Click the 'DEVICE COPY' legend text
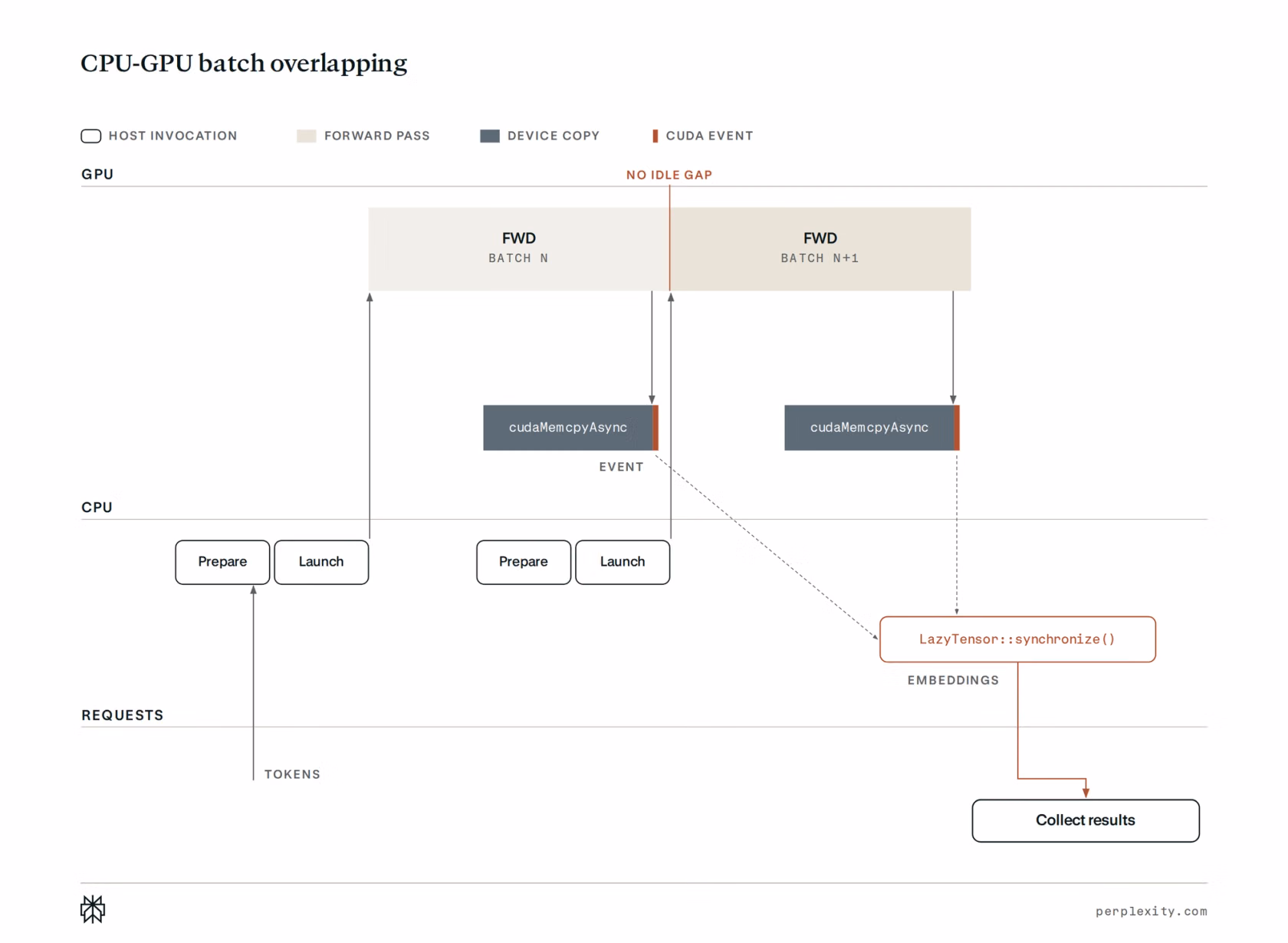This screenshot has height=943, width=1288. [553, 136]
